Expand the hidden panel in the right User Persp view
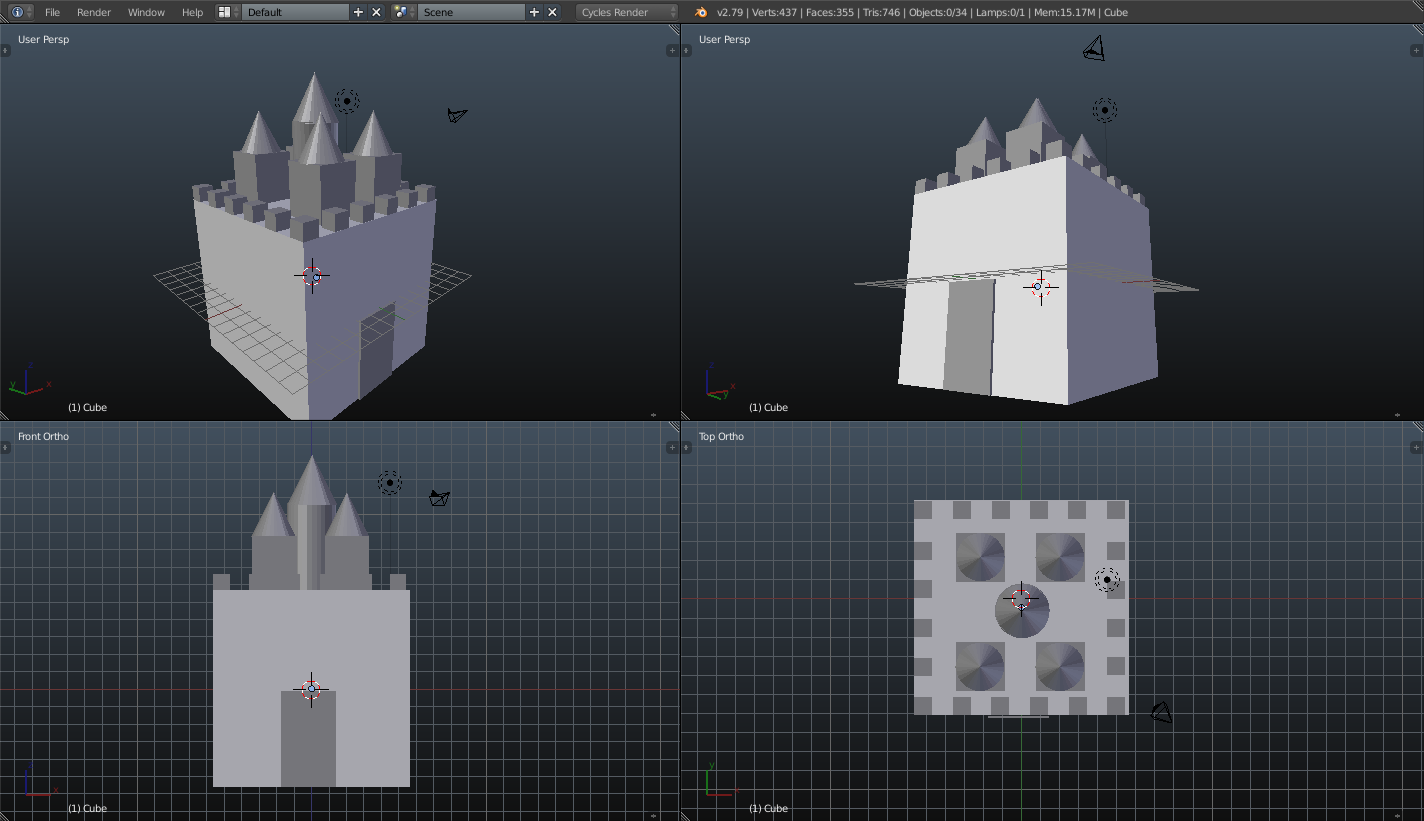This screenshot has width=1424, height=821. 1417,49
